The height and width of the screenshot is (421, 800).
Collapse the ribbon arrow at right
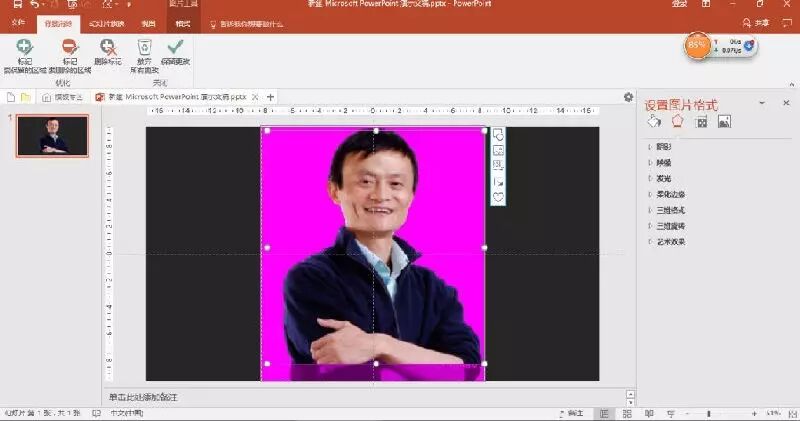click(x=792, y=85)
